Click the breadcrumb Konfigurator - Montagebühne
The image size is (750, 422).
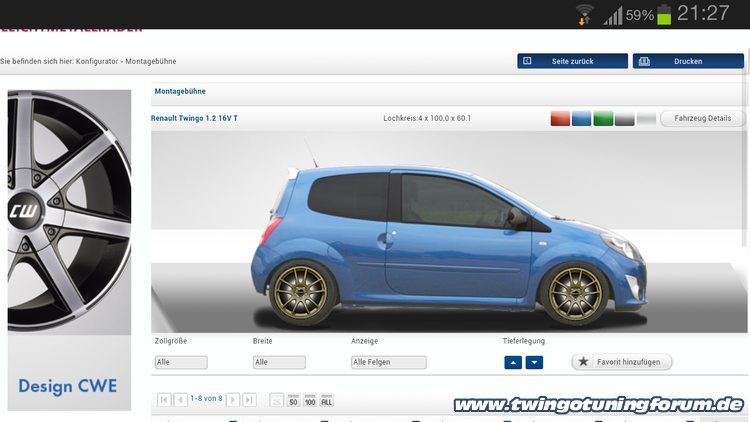[x=126, y=61]
